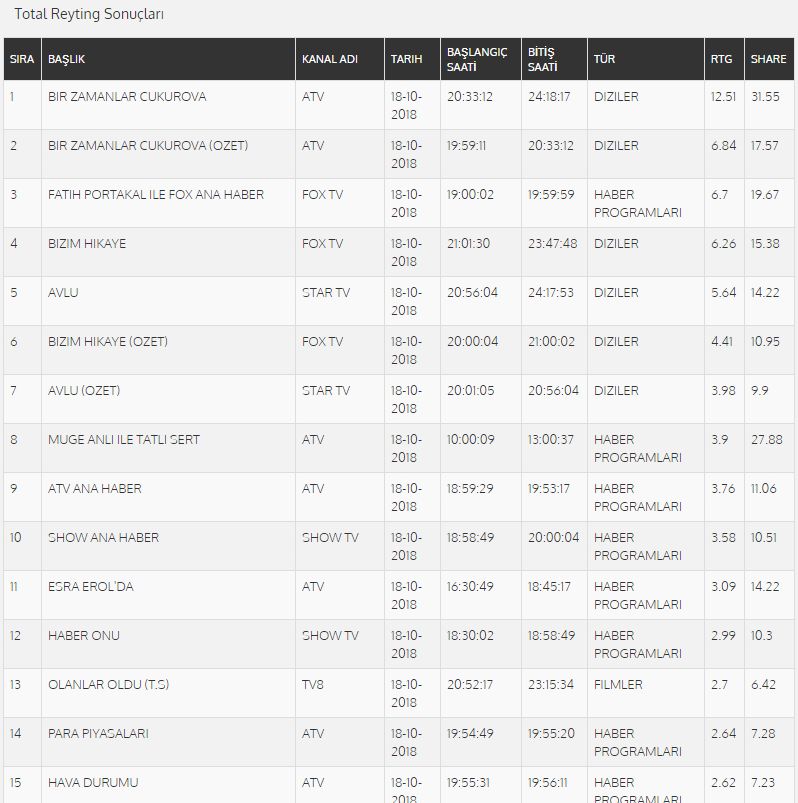Click SHARE value 9.9
The width and height of the screenshot is (798, 803).
(x=760, y=391)
